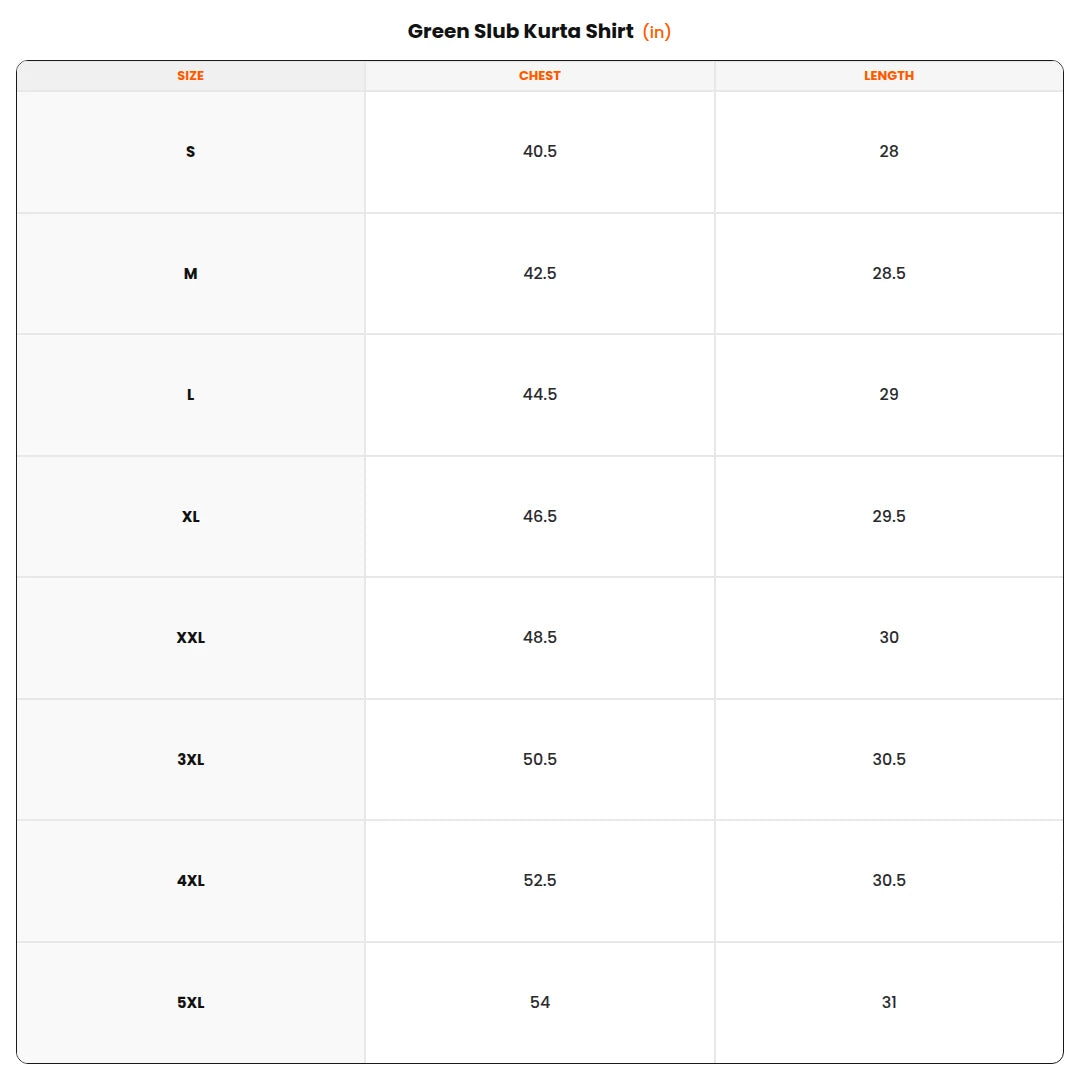
Task: Select the 3XL size row label
Action: [190, 759]
